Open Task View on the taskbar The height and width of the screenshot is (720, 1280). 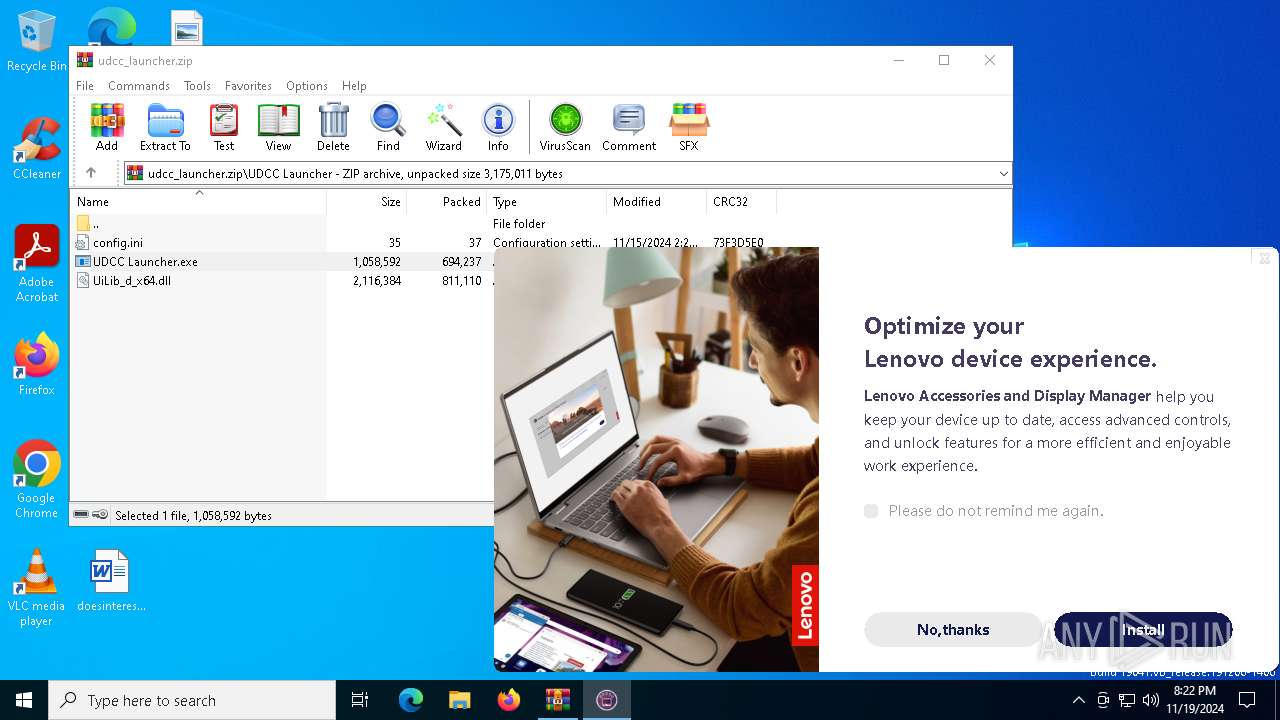click(x=360, y=700)
